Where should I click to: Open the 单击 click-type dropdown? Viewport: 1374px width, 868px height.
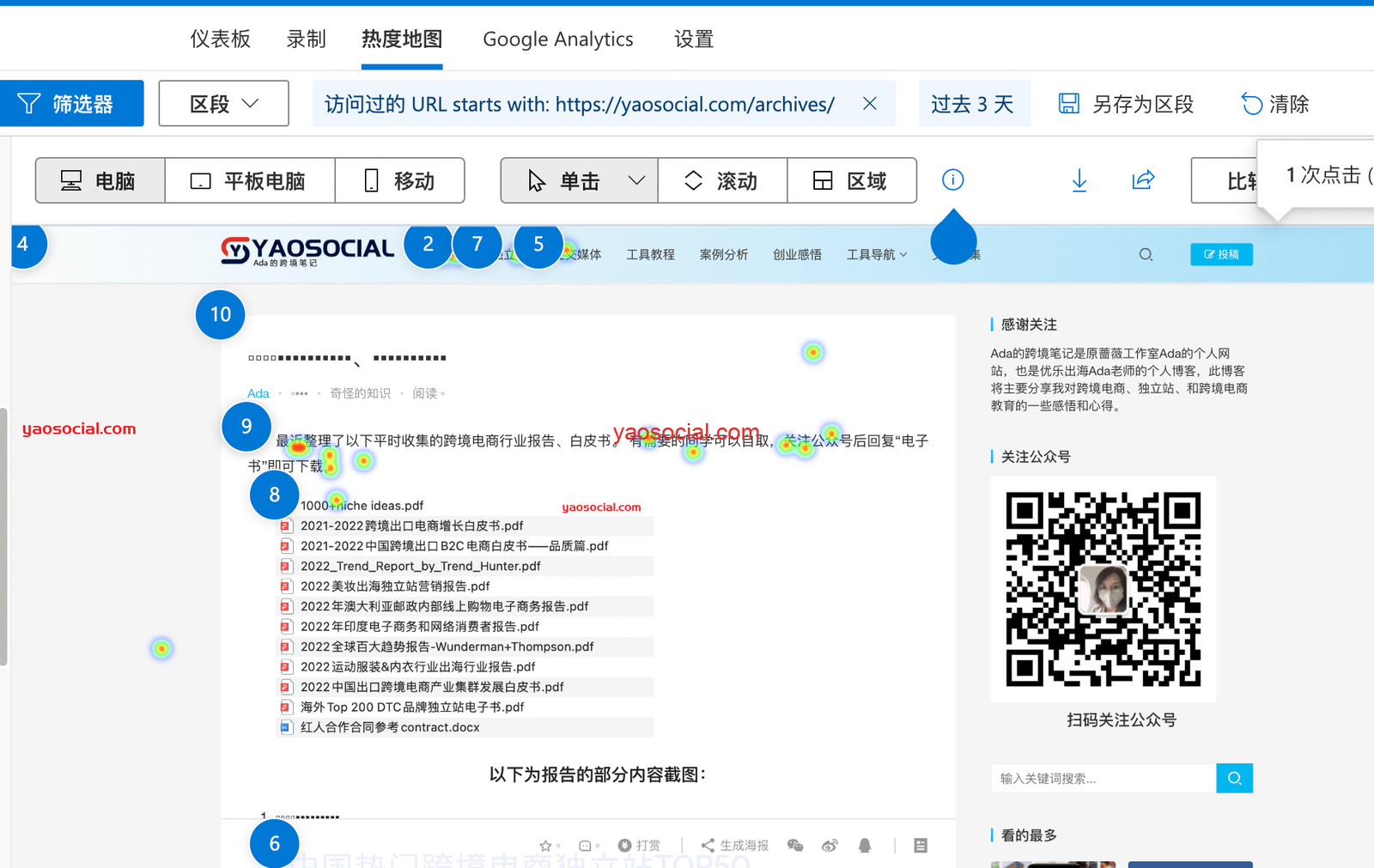coord(636,180)
